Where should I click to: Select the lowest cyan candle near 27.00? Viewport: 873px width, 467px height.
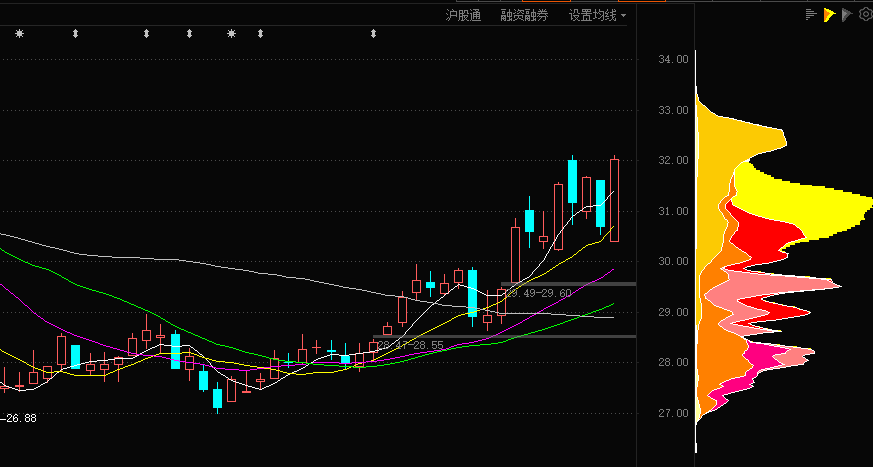click(x=217, y=399)
